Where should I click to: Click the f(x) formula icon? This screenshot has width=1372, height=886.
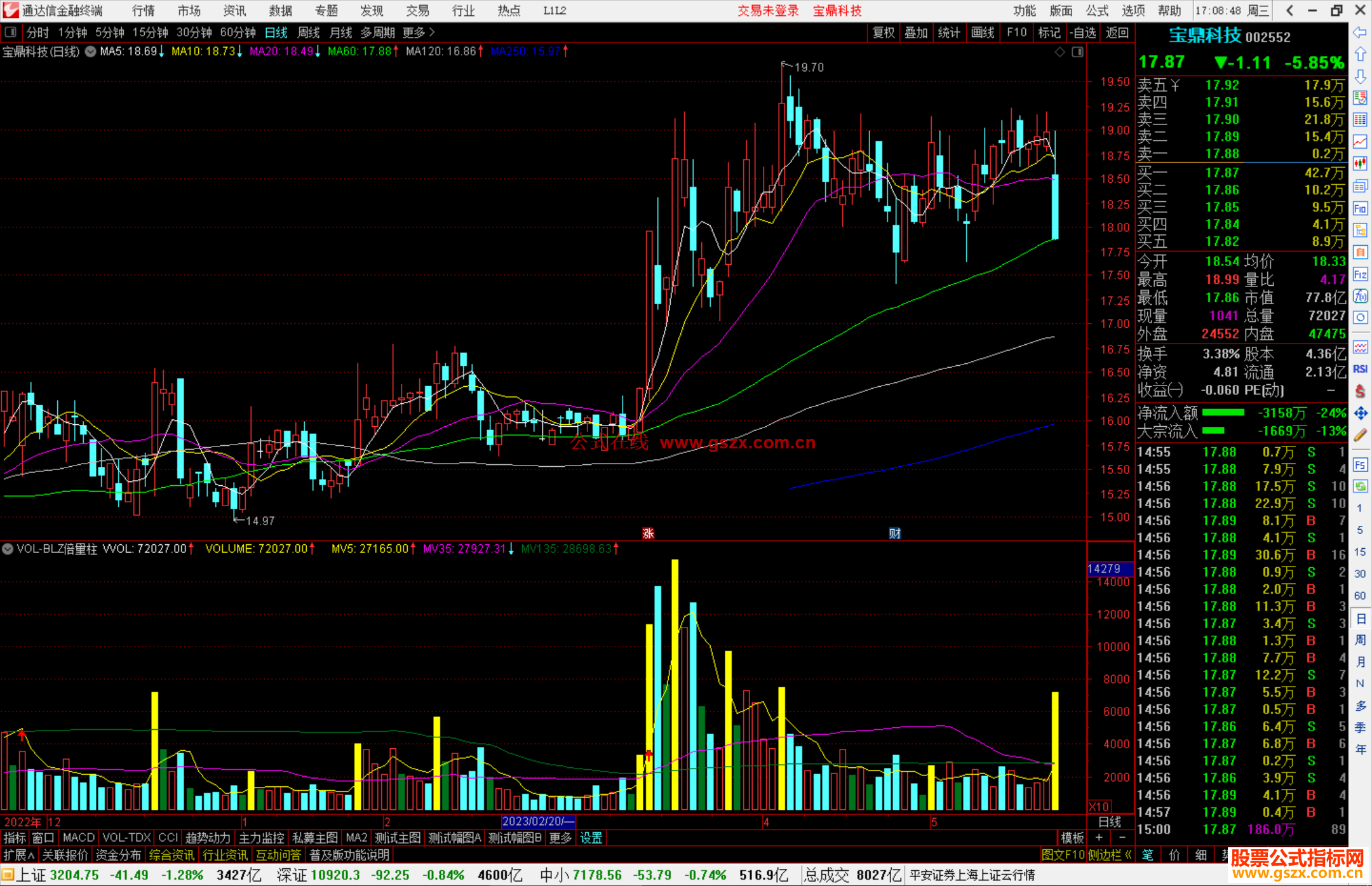[x=1360, y=296]
